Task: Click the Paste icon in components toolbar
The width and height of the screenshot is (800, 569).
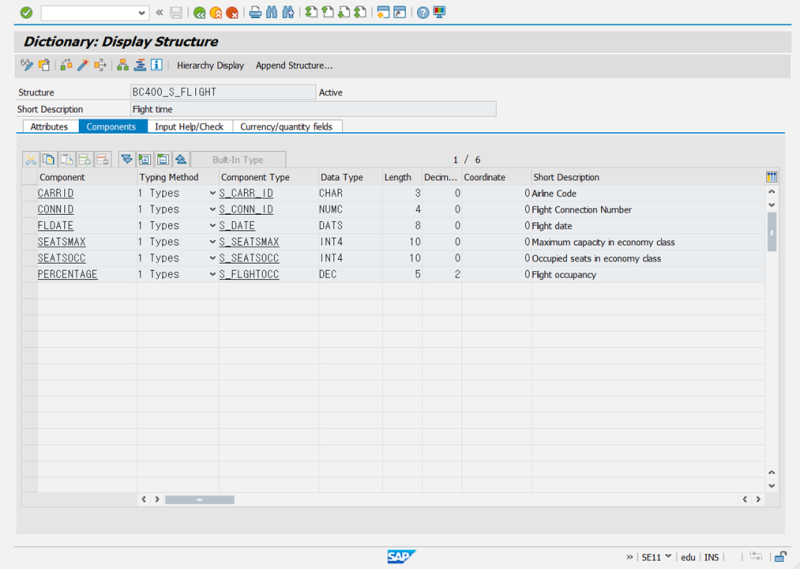Action: point(66,160)
